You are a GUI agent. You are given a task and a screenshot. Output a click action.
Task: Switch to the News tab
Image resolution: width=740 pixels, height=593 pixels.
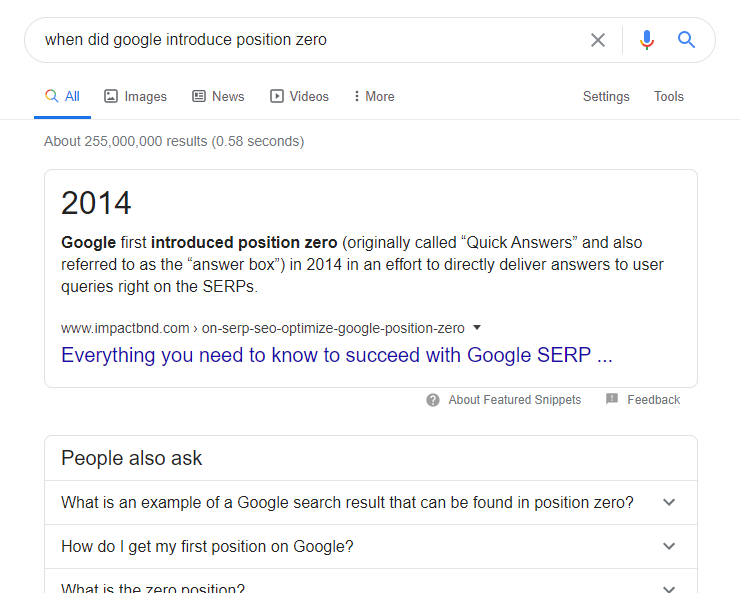point(218,96)
